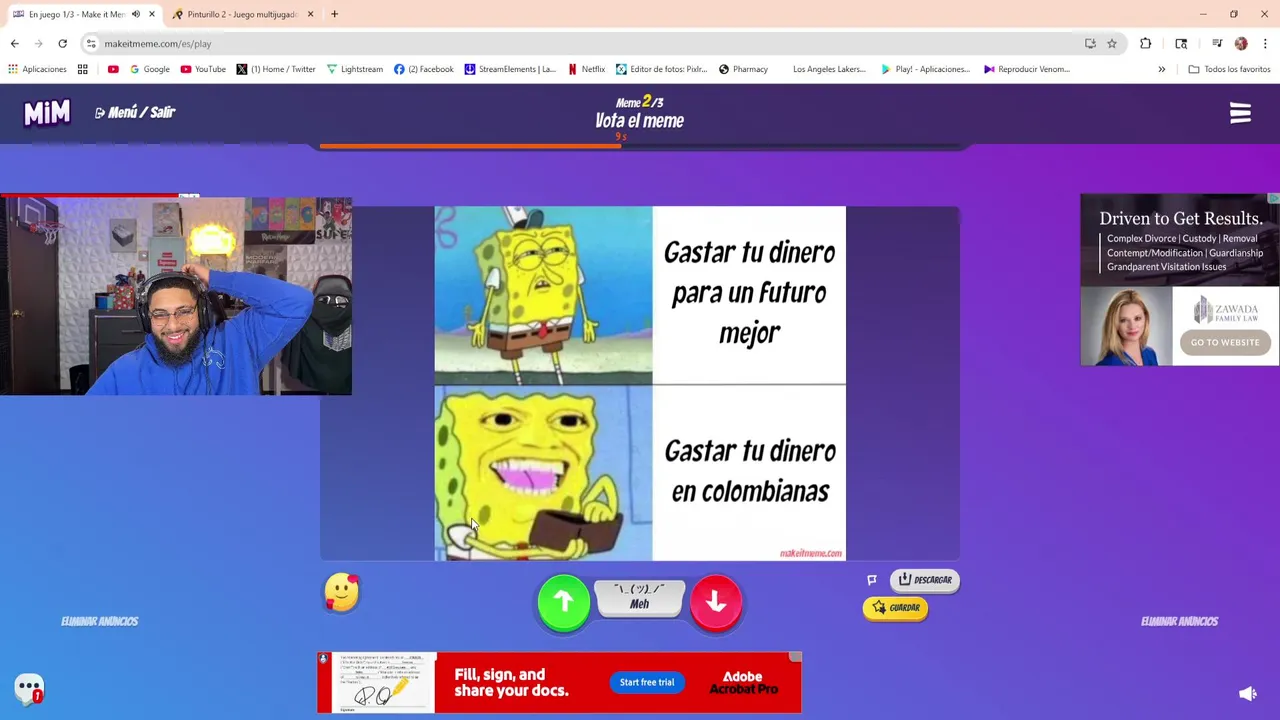Click the vote countdown progress bar
Image resolution: width=1280 pixels, height=720 pixels.
click(640, 146)
